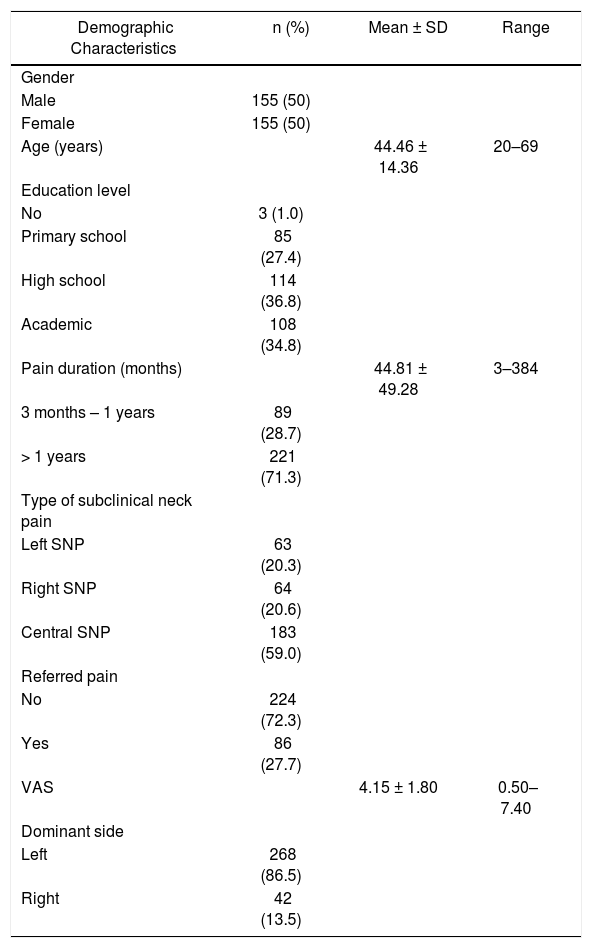
Task: Click the Referred pain row label
Action: [70, 677]
